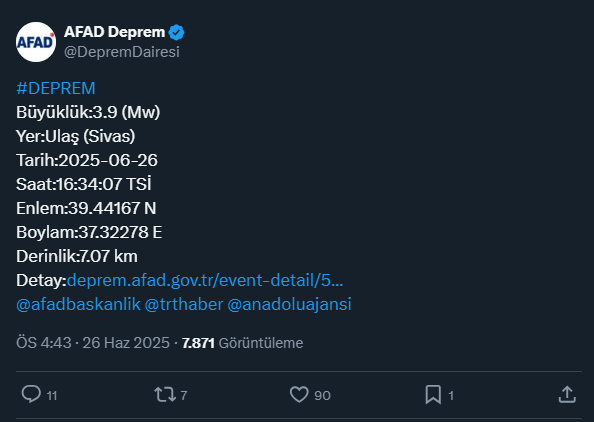This screenshot has width=594, height=422.
Task: Open the reply comment icon
Action: click(31, 394)
